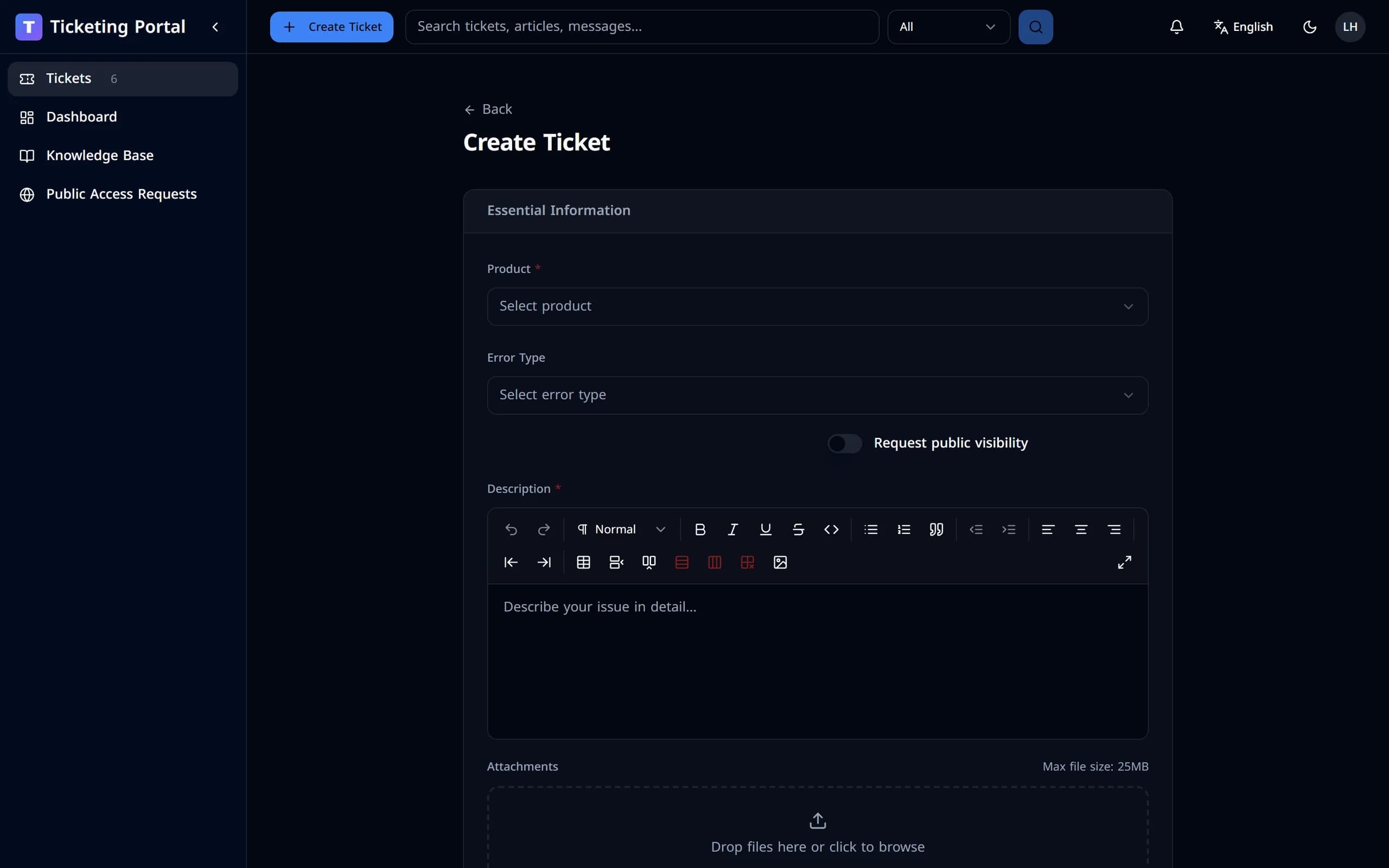Click the Create Ticket button
The height and width of the screenshot is (868, 1389).
coord(332,27)
